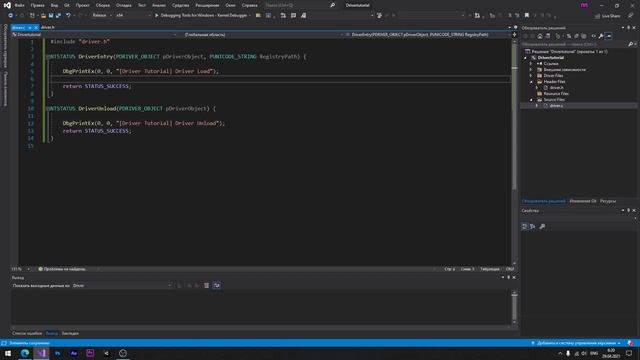The height and width of the screenshot is (360, 640).
Task: Open the x64 platform dropdown
Action: point(133,16)
